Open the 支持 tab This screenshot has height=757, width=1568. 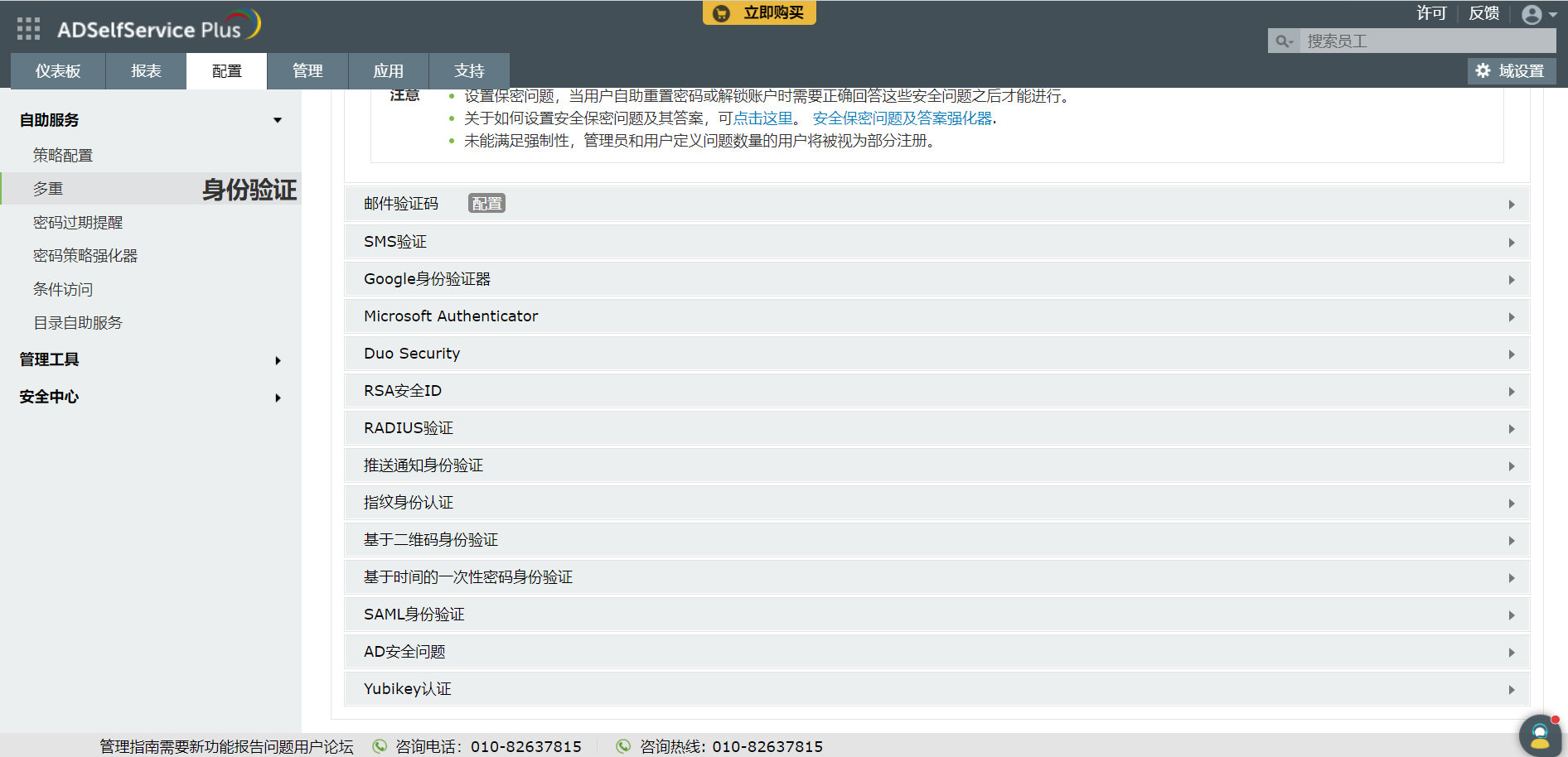point(469,71)
